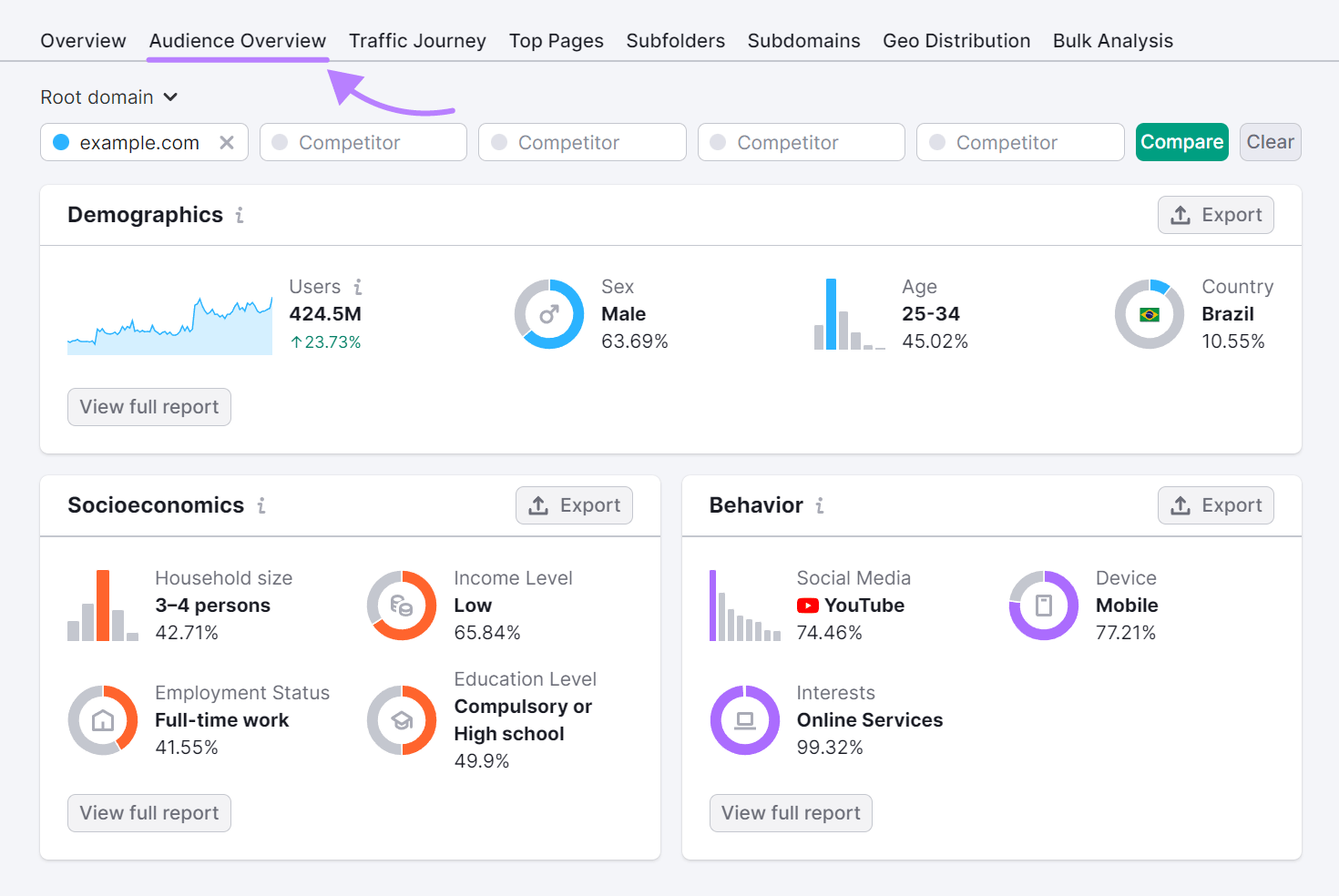The width and height of the screenshot is (1339, 896).
Task: Select the Income Level donut icon
Action: click(402, 606)
